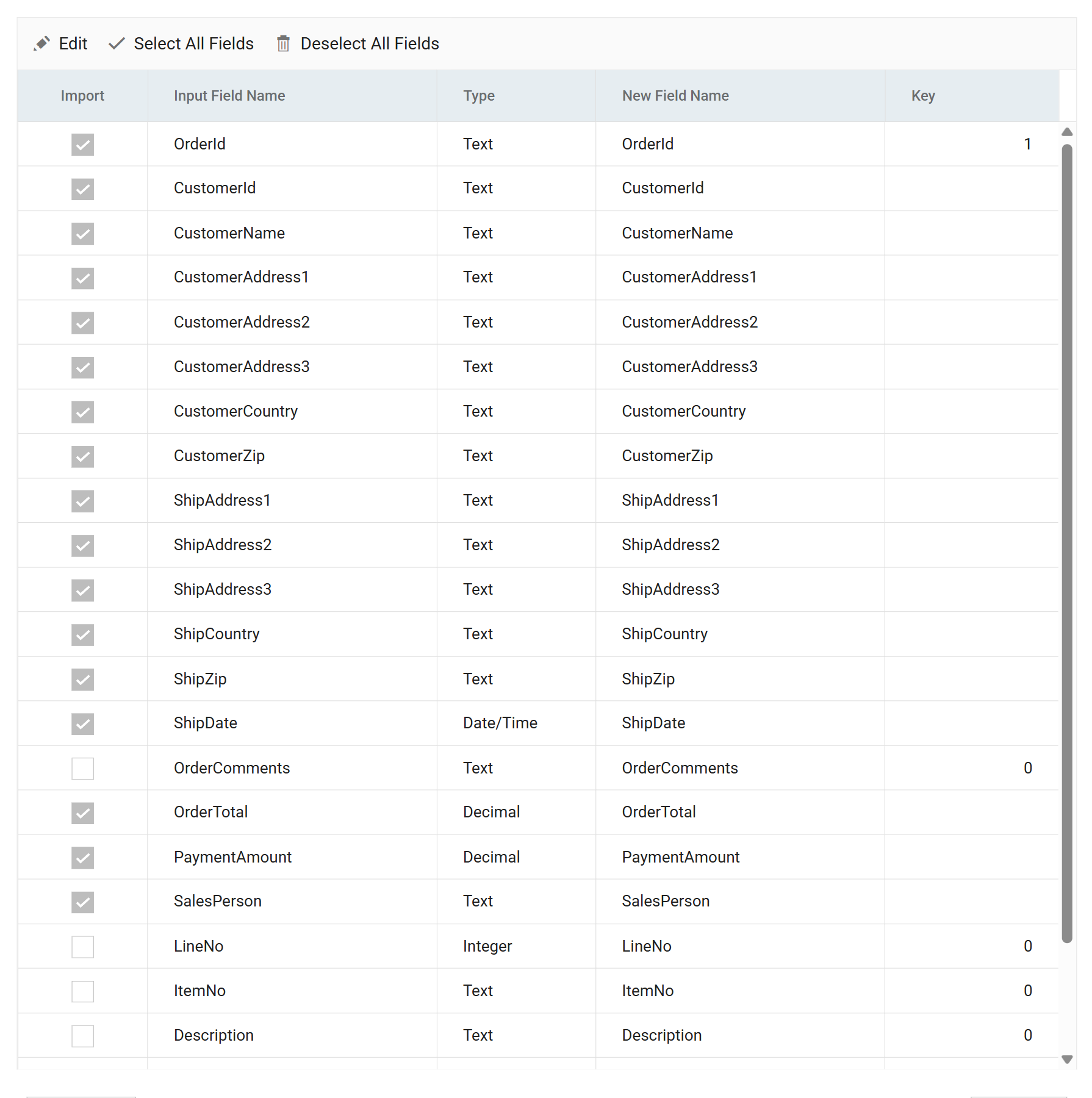Click the input field name CustomerAddress3
The height and width of the screenshot is (1098, 1092).
pyautogui.click(x=242, y=367)
